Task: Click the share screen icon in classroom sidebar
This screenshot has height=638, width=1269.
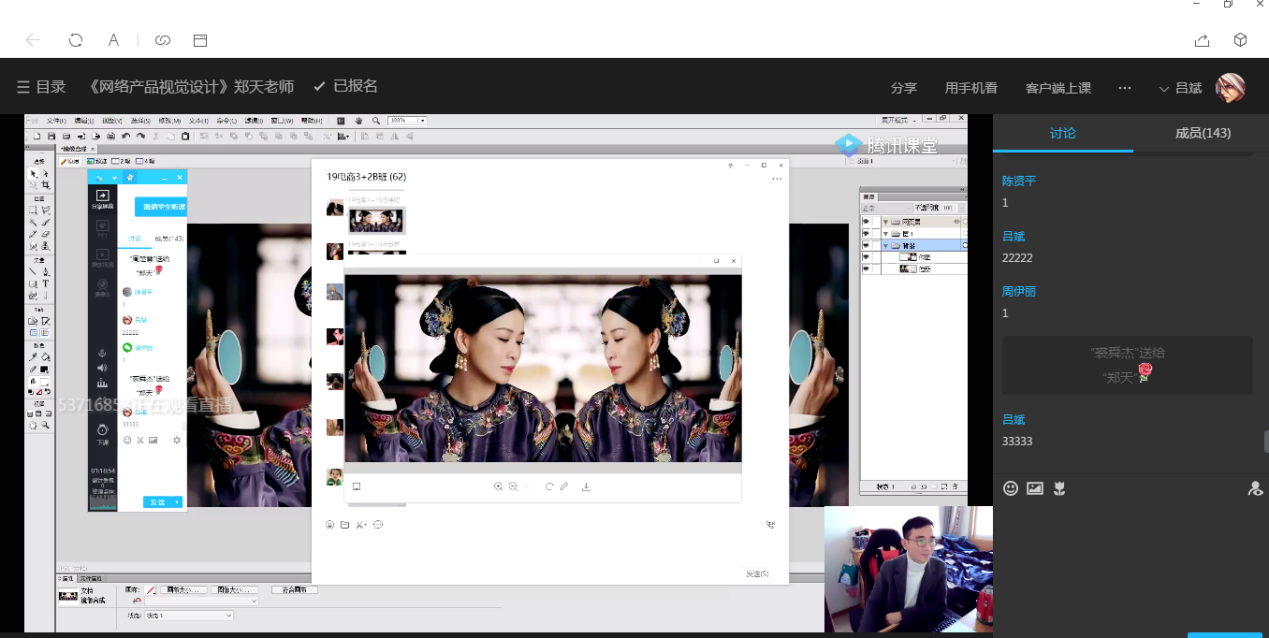Action: click(102, 198)
